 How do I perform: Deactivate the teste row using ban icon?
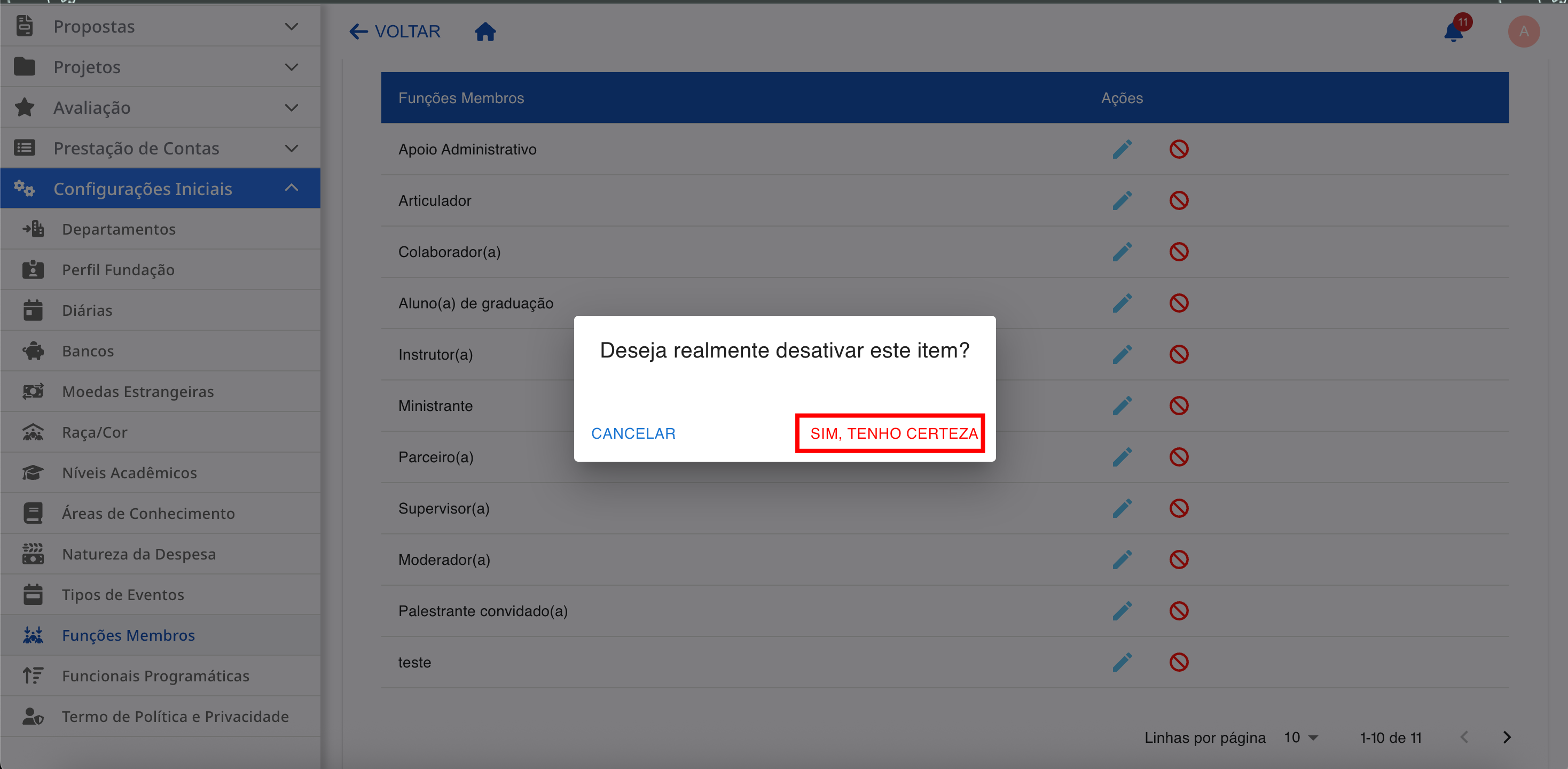(x=1179, y=662)
